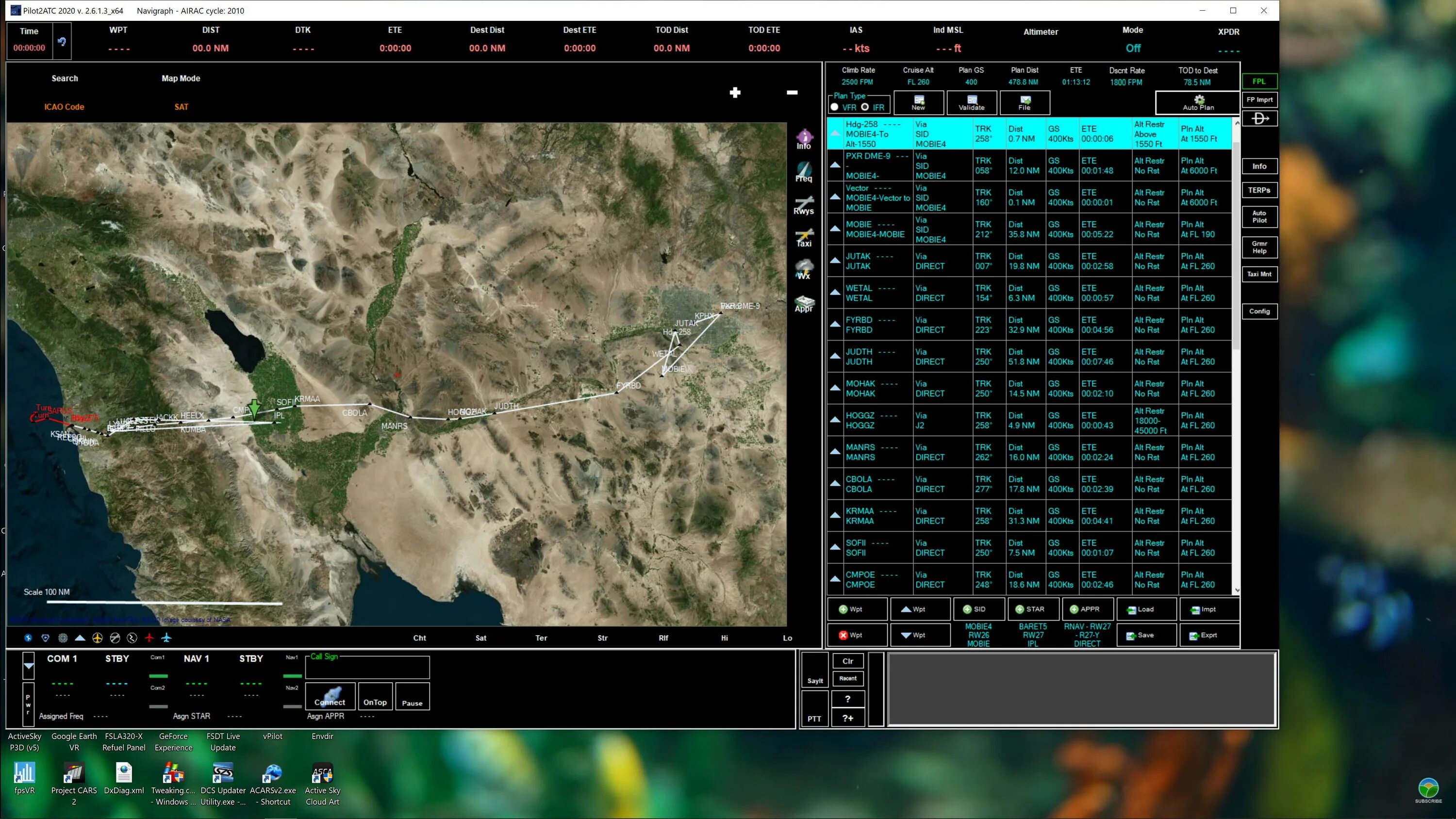
Task: Add waypoint with green plus Wpt
Action: 857,609
